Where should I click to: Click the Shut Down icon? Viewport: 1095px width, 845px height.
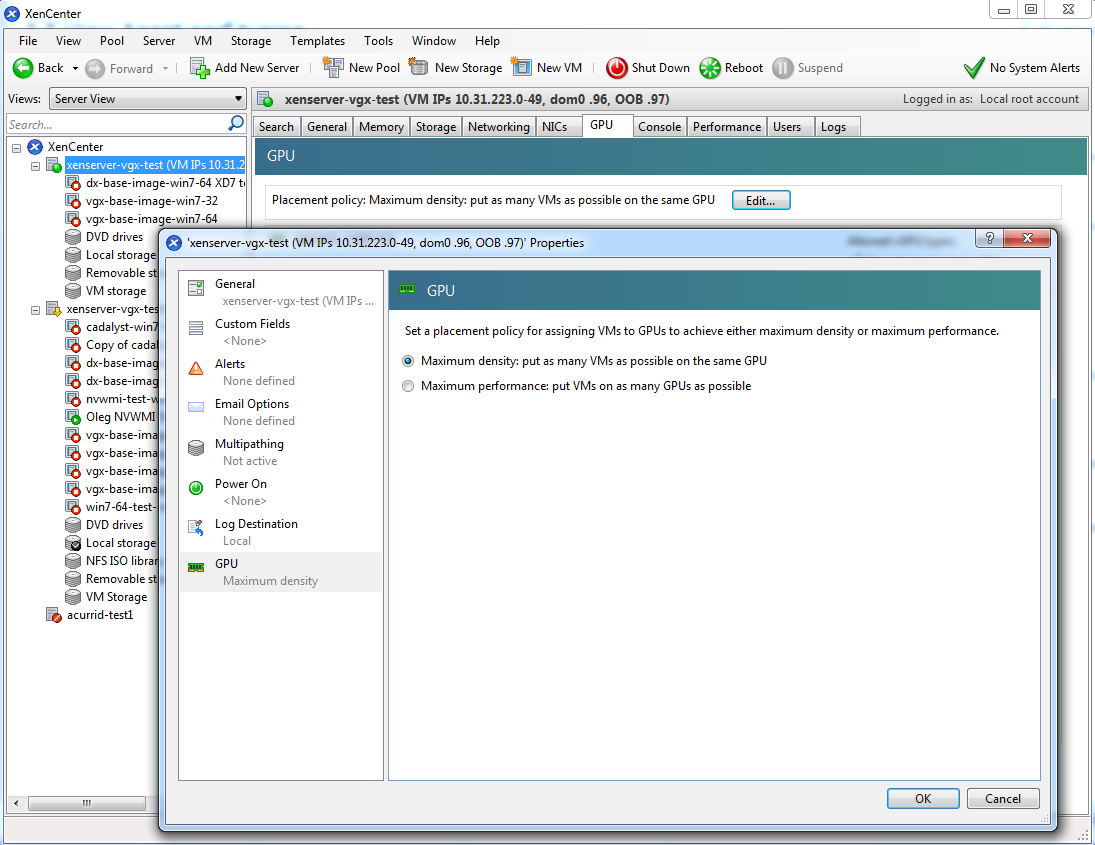[x=616, y=67]
